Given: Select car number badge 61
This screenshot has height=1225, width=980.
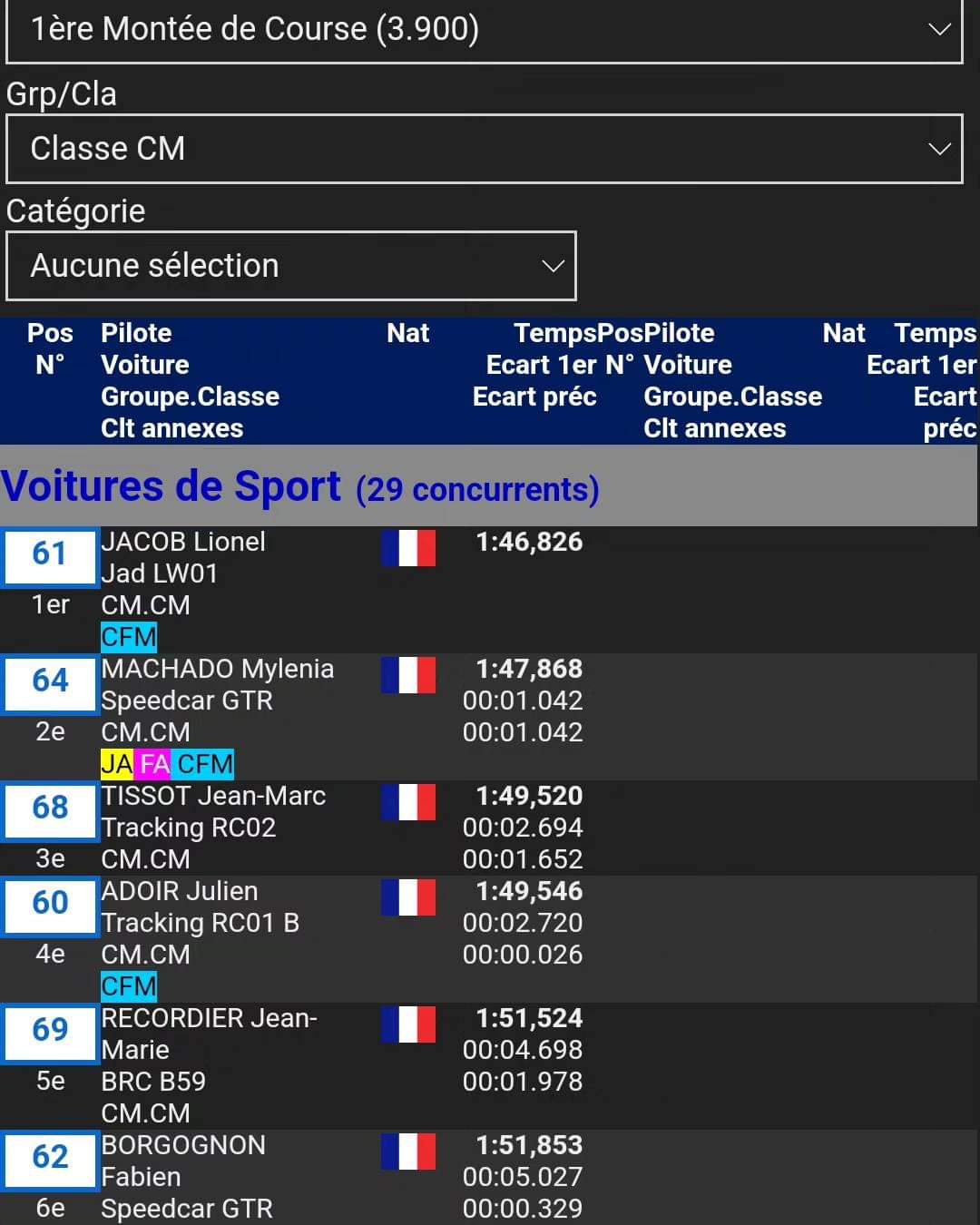Looking at the screenshot, I should click(50, 554).
